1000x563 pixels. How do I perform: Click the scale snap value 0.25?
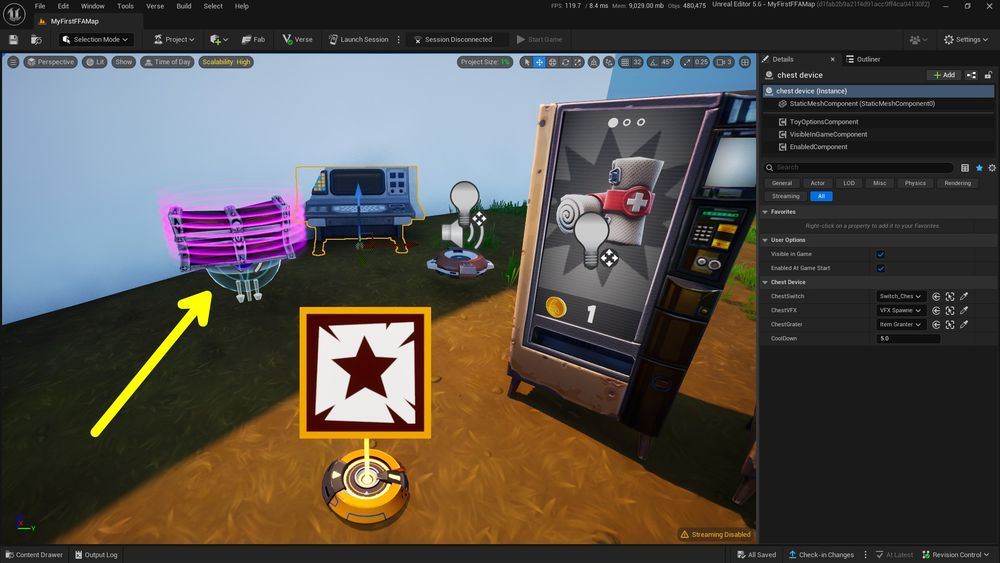[701, 62]
